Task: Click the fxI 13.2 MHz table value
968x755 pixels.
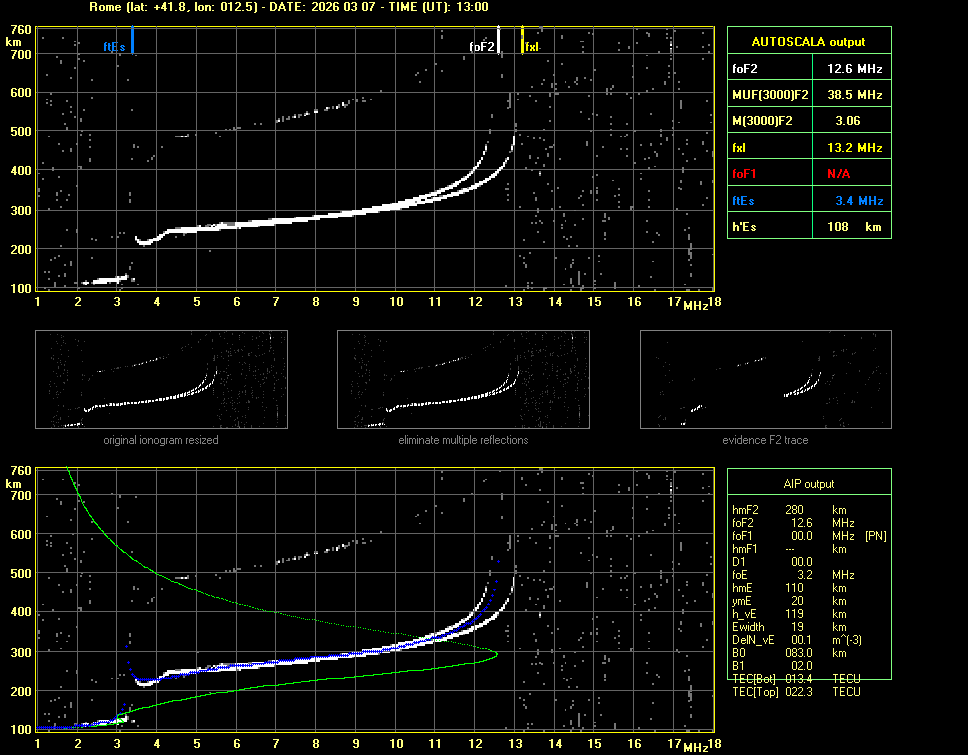Action: pos(854,147)
